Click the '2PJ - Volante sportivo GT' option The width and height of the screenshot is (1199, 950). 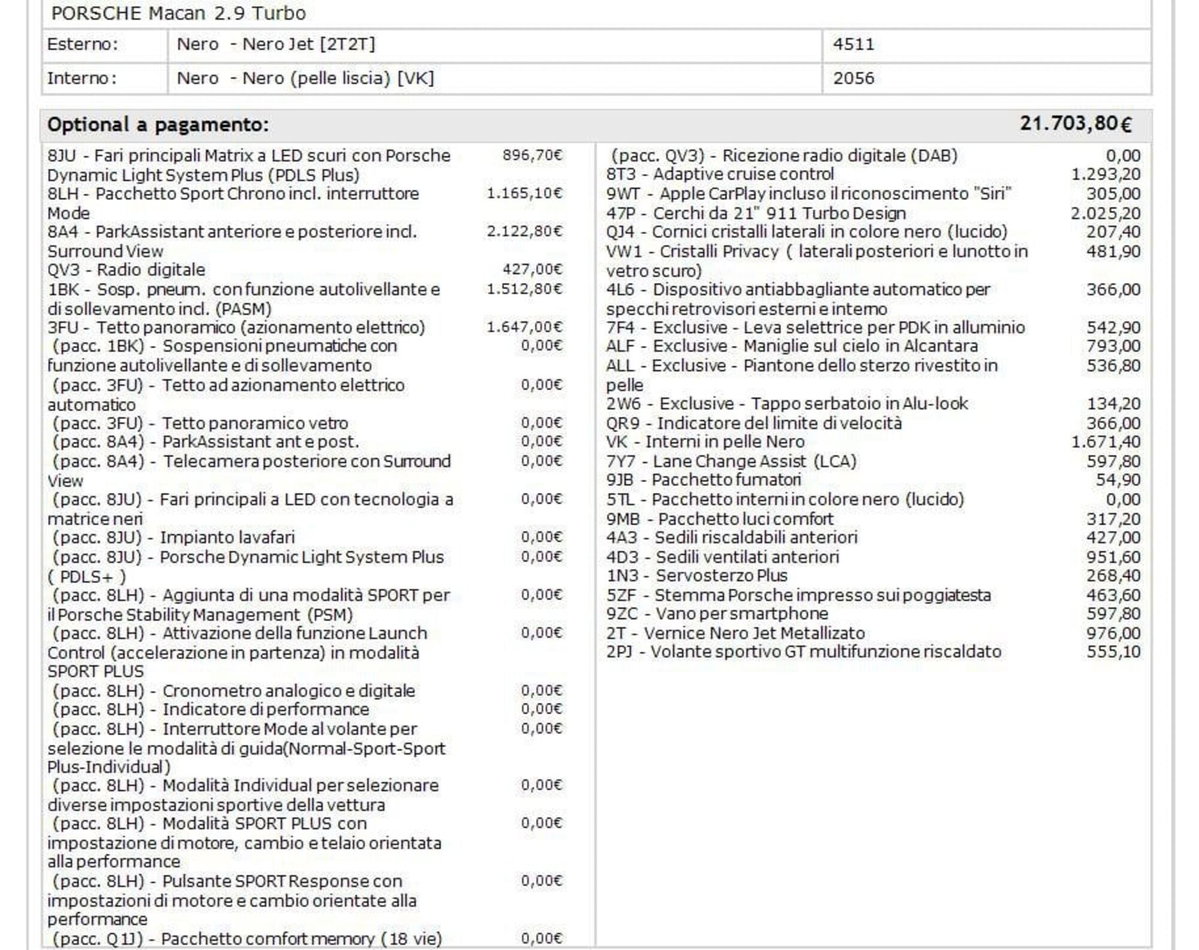pyautogui.click(x=804, y=652)
